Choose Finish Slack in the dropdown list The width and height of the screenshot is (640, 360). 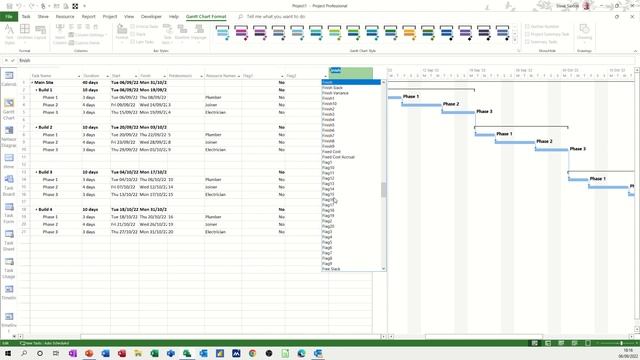pyautogui.click(x=332, y=88)
